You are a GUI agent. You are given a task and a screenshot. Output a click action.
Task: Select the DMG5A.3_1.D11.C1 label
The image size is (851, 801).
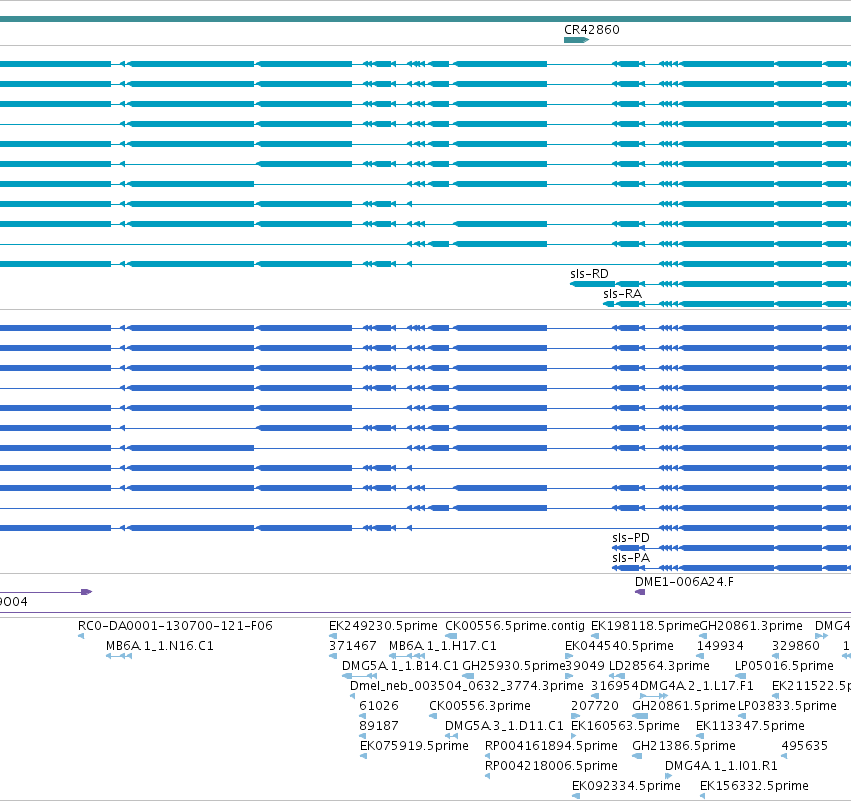[504, 726]
